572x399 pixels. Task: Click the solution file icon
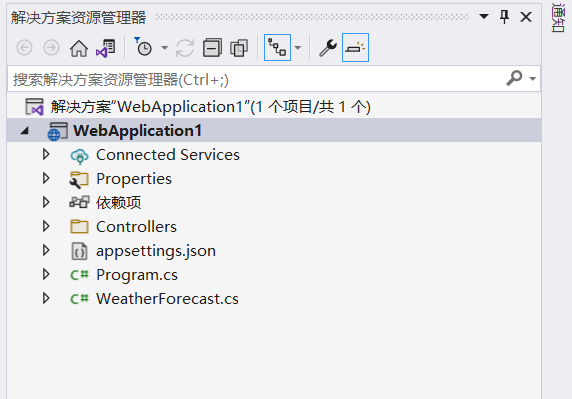[x=35, y=107]
